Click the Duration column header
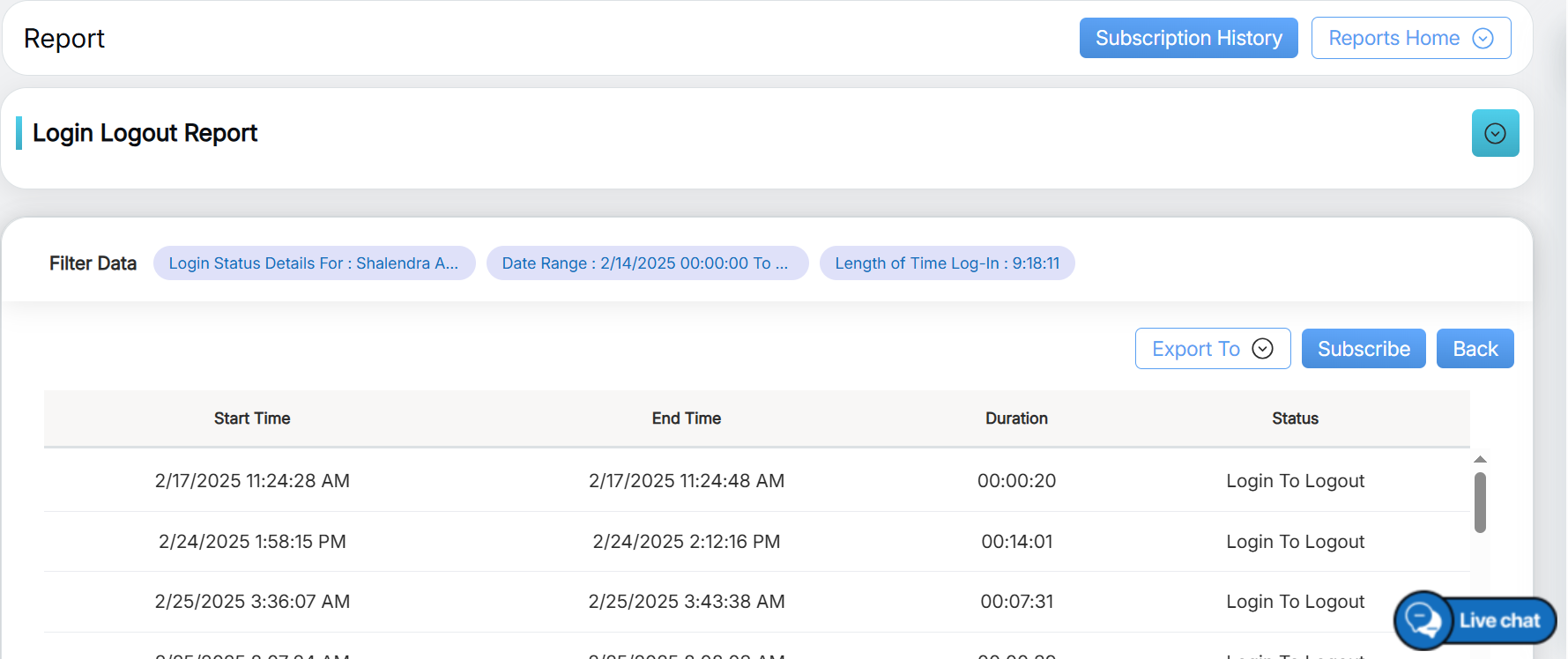Screen dimensions: 1568x659 click(x=1016, y=418)
